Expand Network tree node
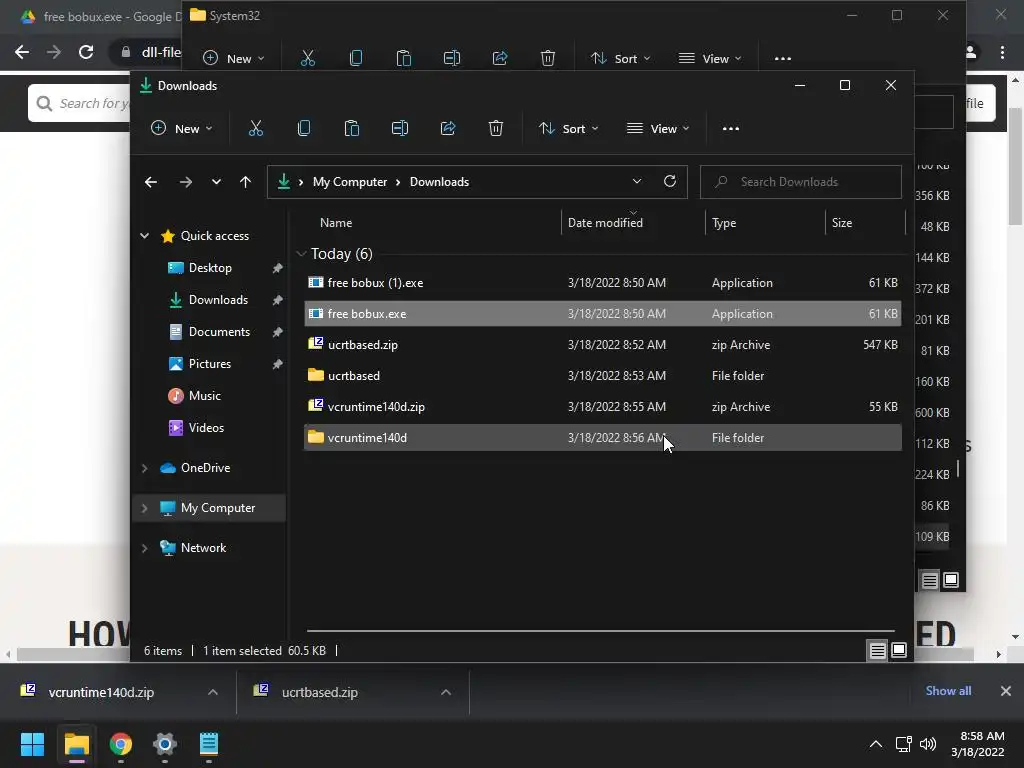Viewport: 1024px width, 768px height. click(x=144, y=548)
